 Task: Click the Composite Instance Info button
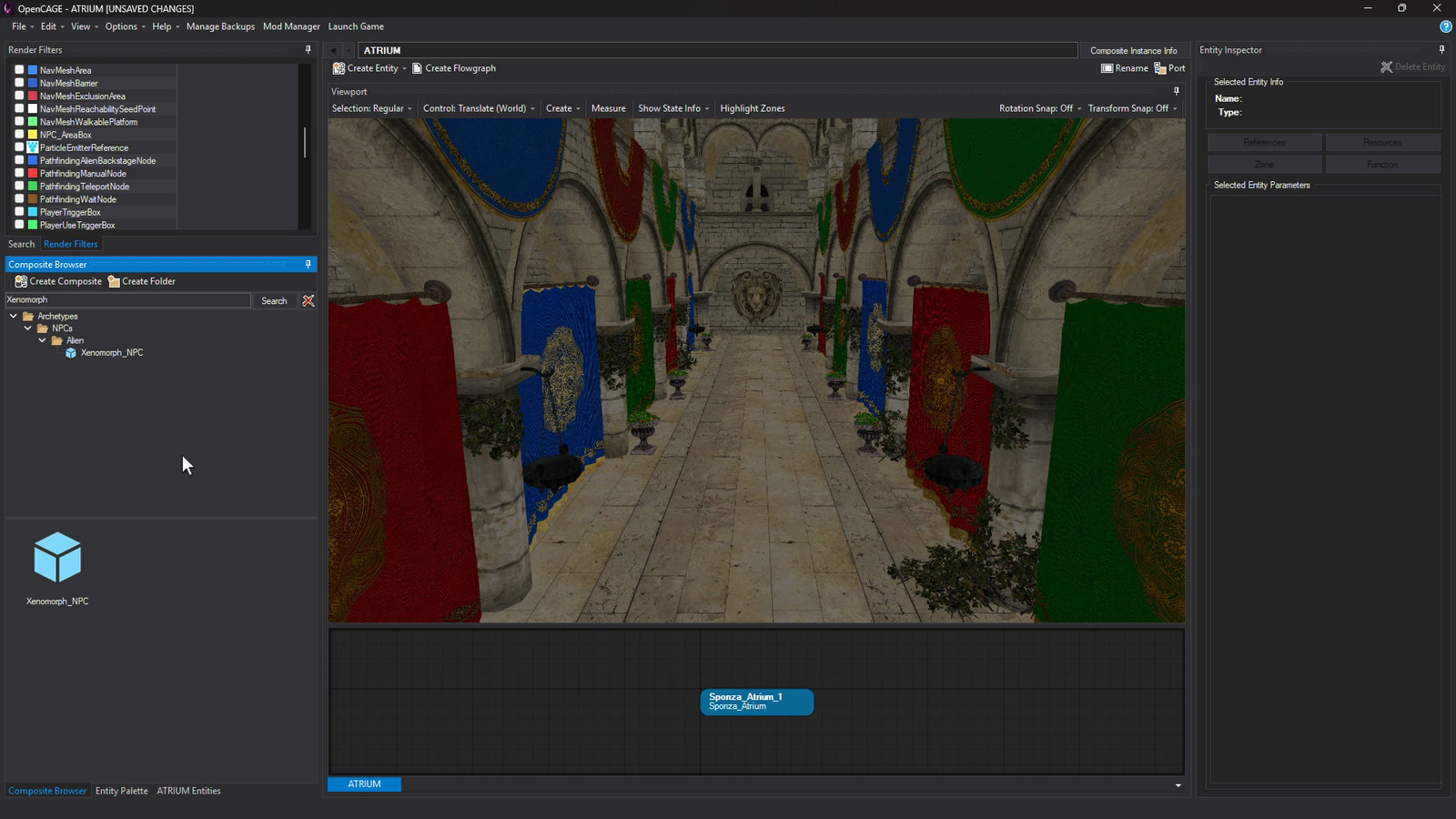pos(1134,50)
